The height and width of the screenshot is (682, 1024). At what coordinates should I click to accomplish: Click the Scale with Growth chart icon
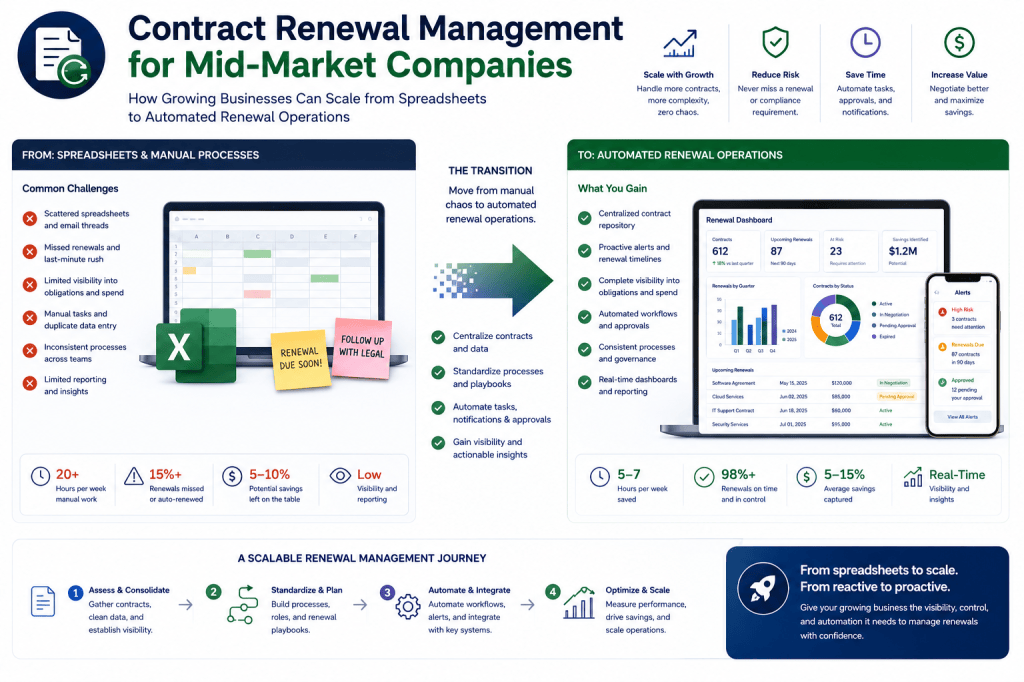(679, 44)
